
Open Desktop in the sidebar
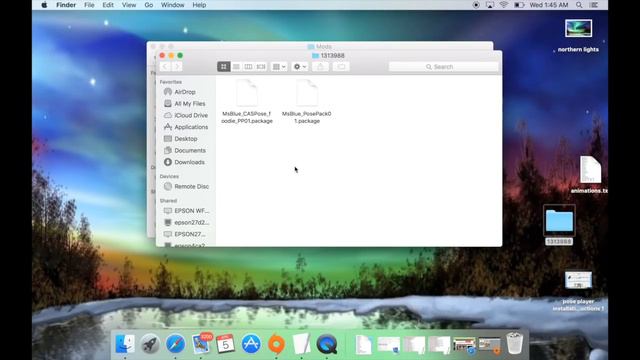pyautogui.click(x=185, y=139)
